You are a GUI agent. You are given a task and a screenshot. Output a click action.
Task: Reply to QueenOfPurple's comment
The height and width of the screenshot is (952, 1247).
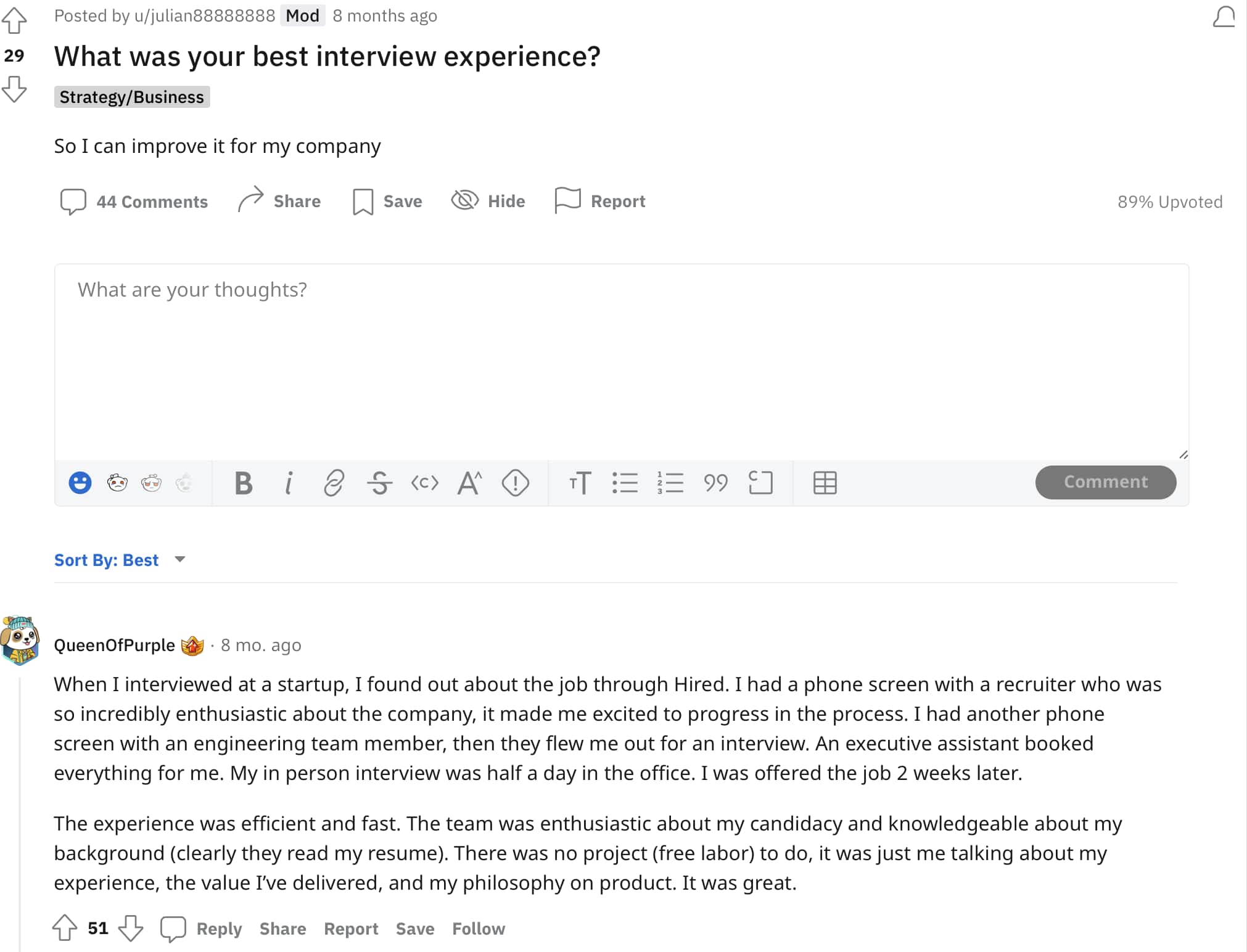click(x=218, y=928)
